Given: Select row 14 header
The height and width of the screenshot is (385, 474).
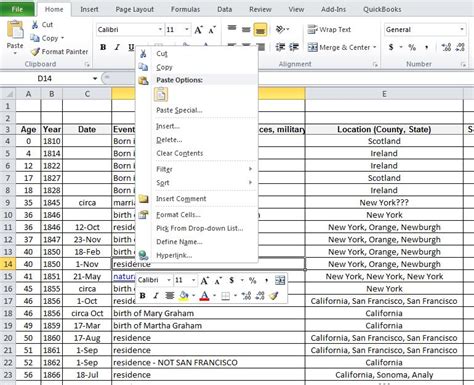Looking at the screenshot, I should pyautogui.click(x=8, y=264).
